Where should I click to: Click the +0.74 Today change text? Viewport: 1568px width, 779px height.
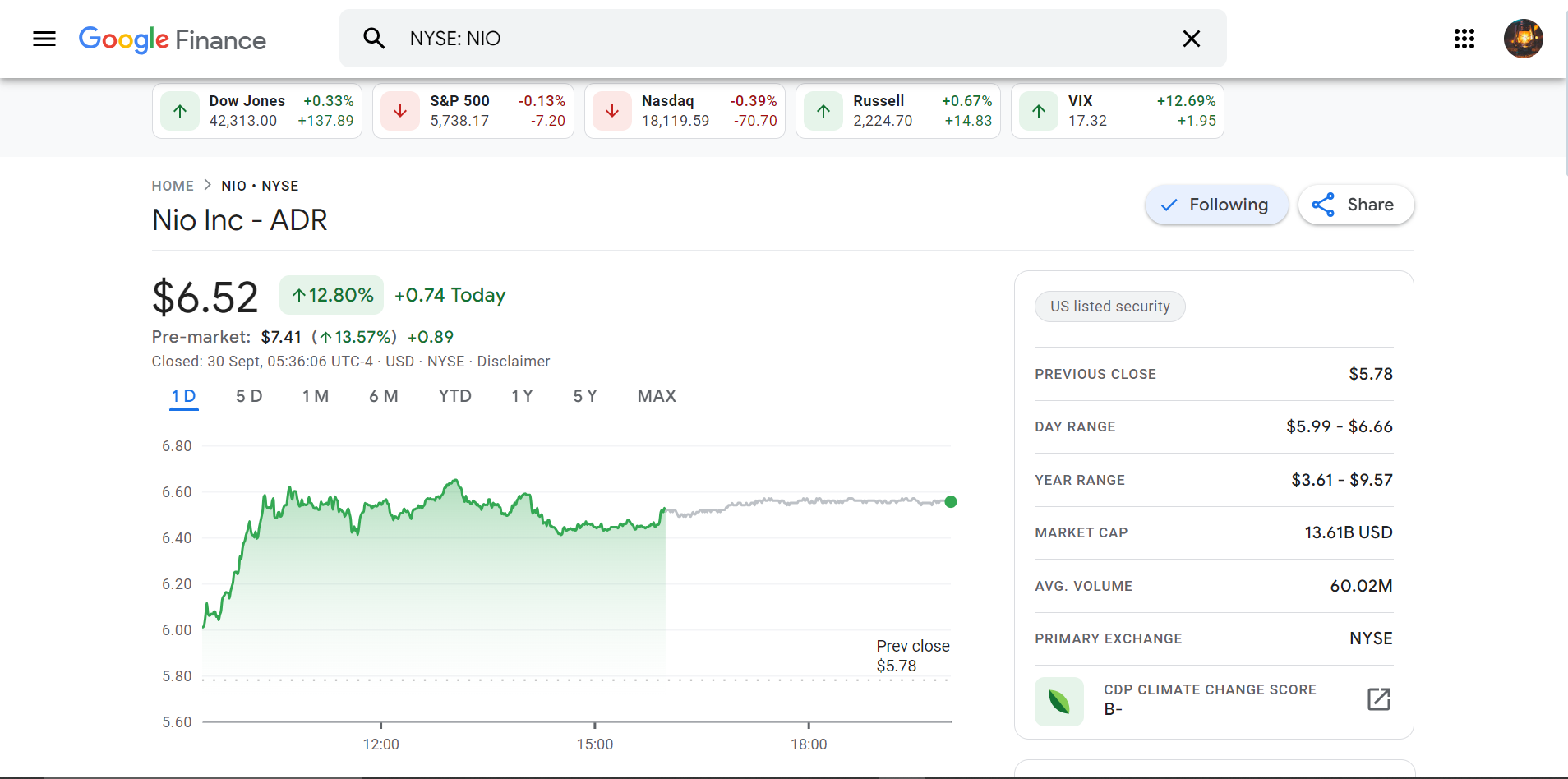point(450,295)
